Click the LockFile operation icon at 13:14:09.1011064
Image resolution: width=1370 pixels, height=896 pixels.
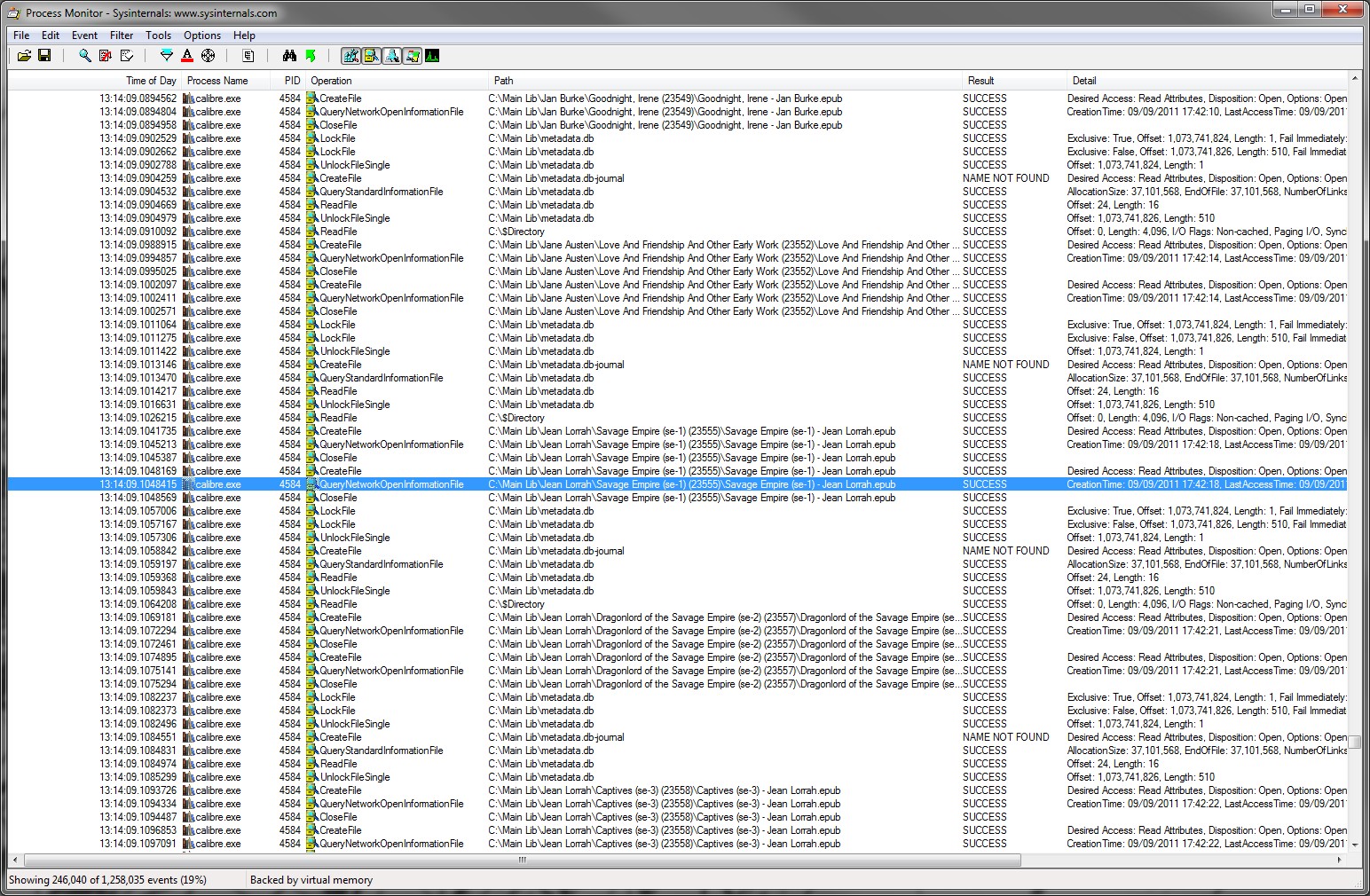click(312, 325)
